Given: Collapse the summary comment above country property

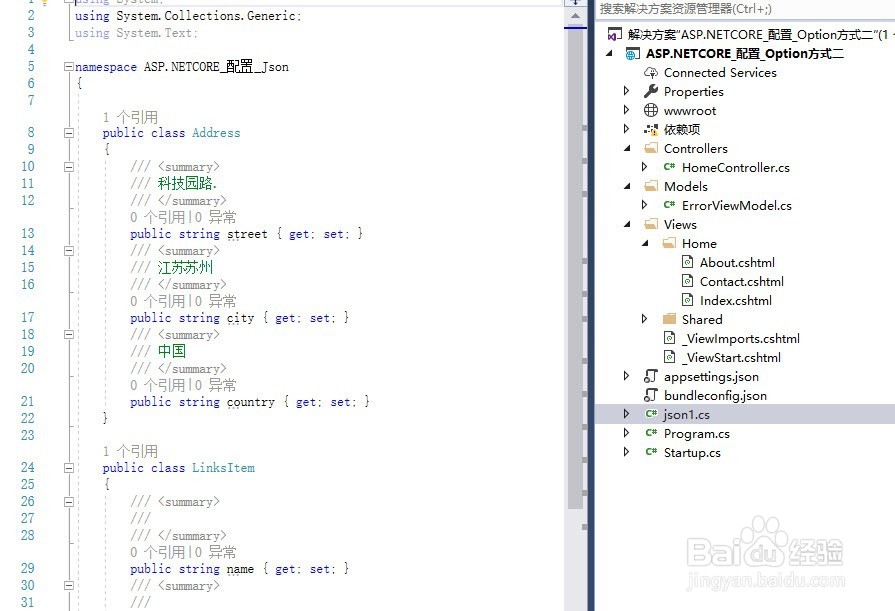Looking at the screenshot, I should click(69, 335).
